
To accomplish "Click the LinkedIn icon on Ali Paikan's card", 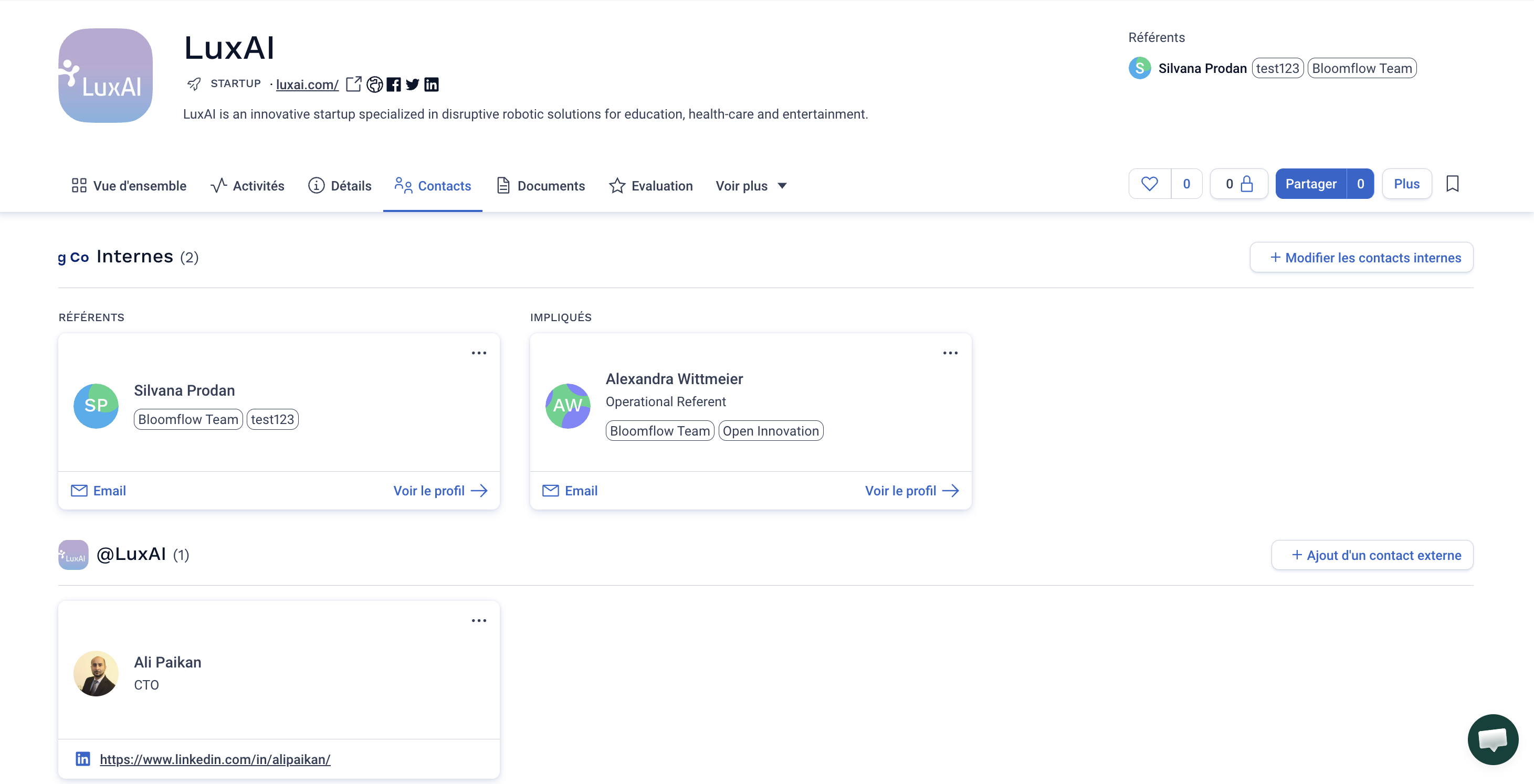I will pyautogui.click(x=83, y=758).
